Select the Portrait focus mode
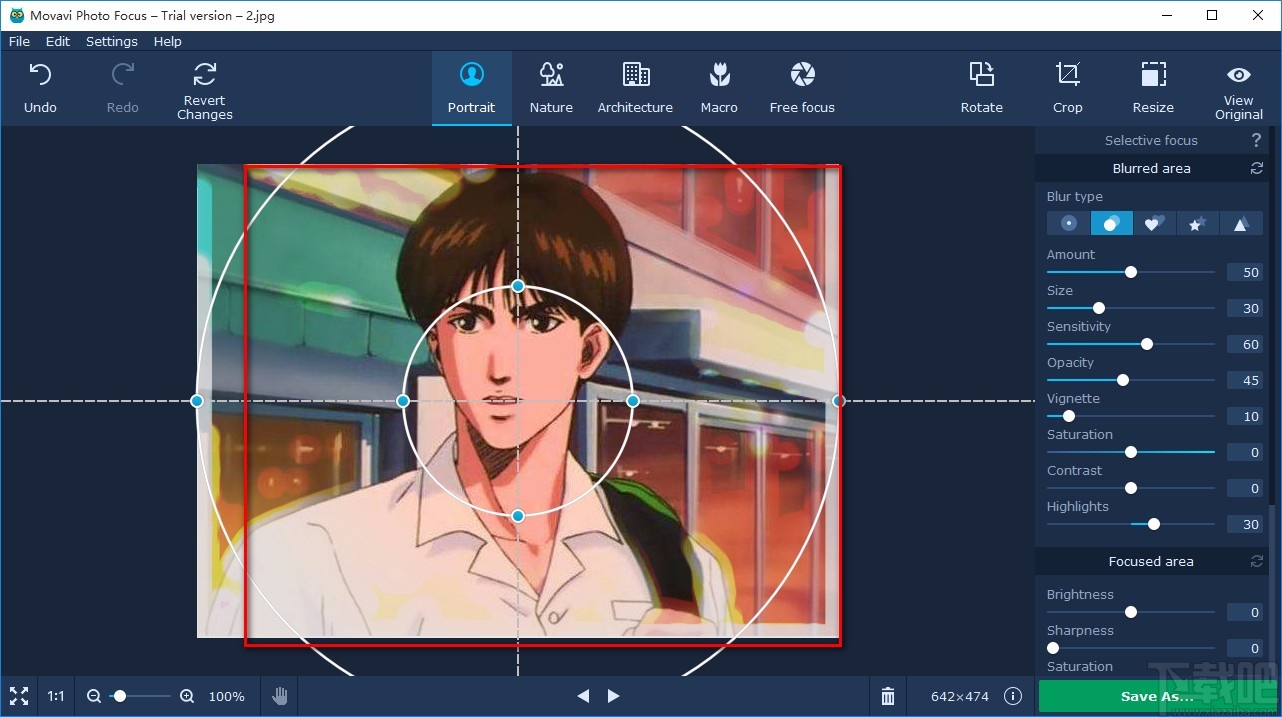The height and width of the screenshot is (717, 1282). click(x=472, y=88)
